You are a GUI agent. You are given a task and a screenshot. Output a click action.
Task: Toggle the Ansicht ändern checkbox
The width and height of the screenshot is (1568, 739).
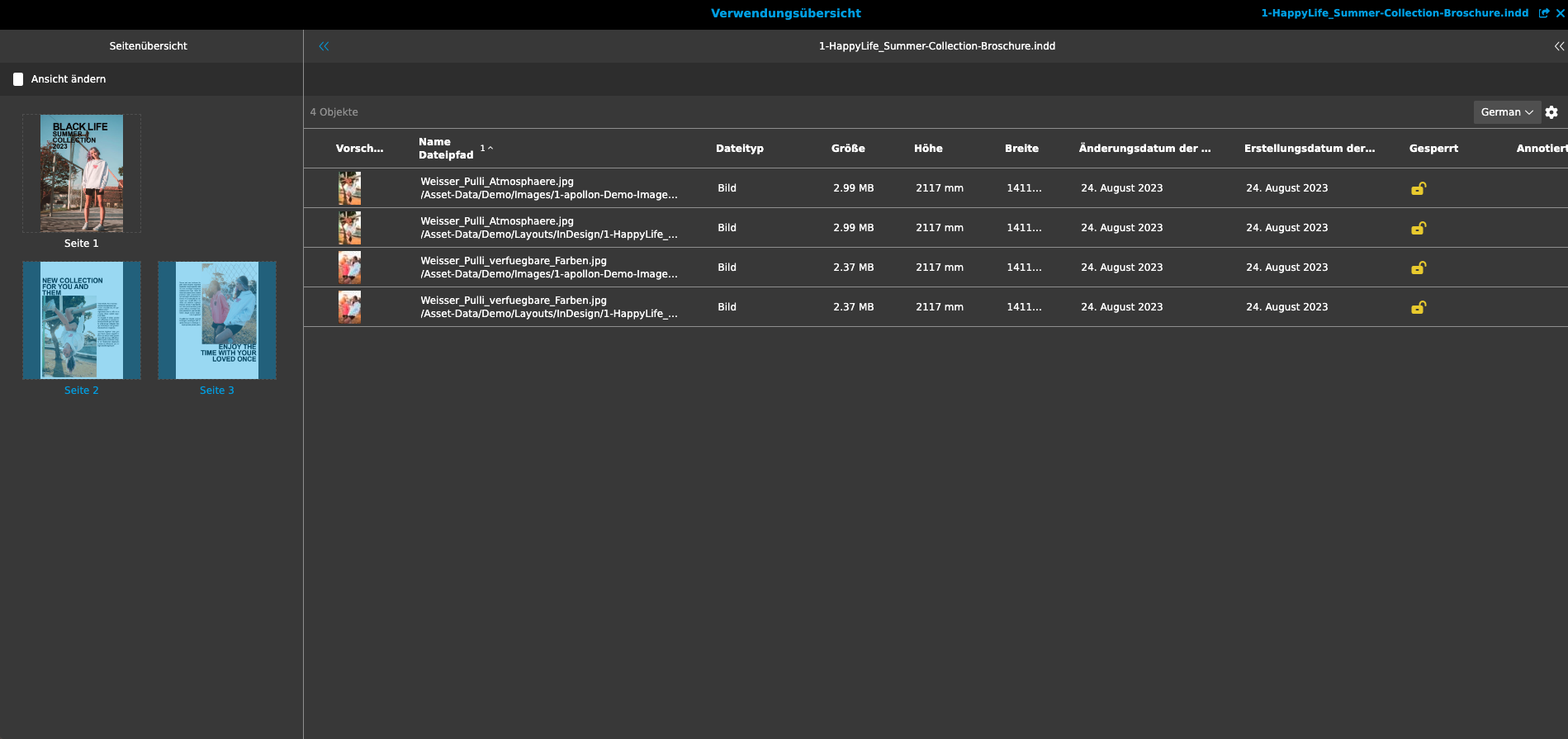18,79
